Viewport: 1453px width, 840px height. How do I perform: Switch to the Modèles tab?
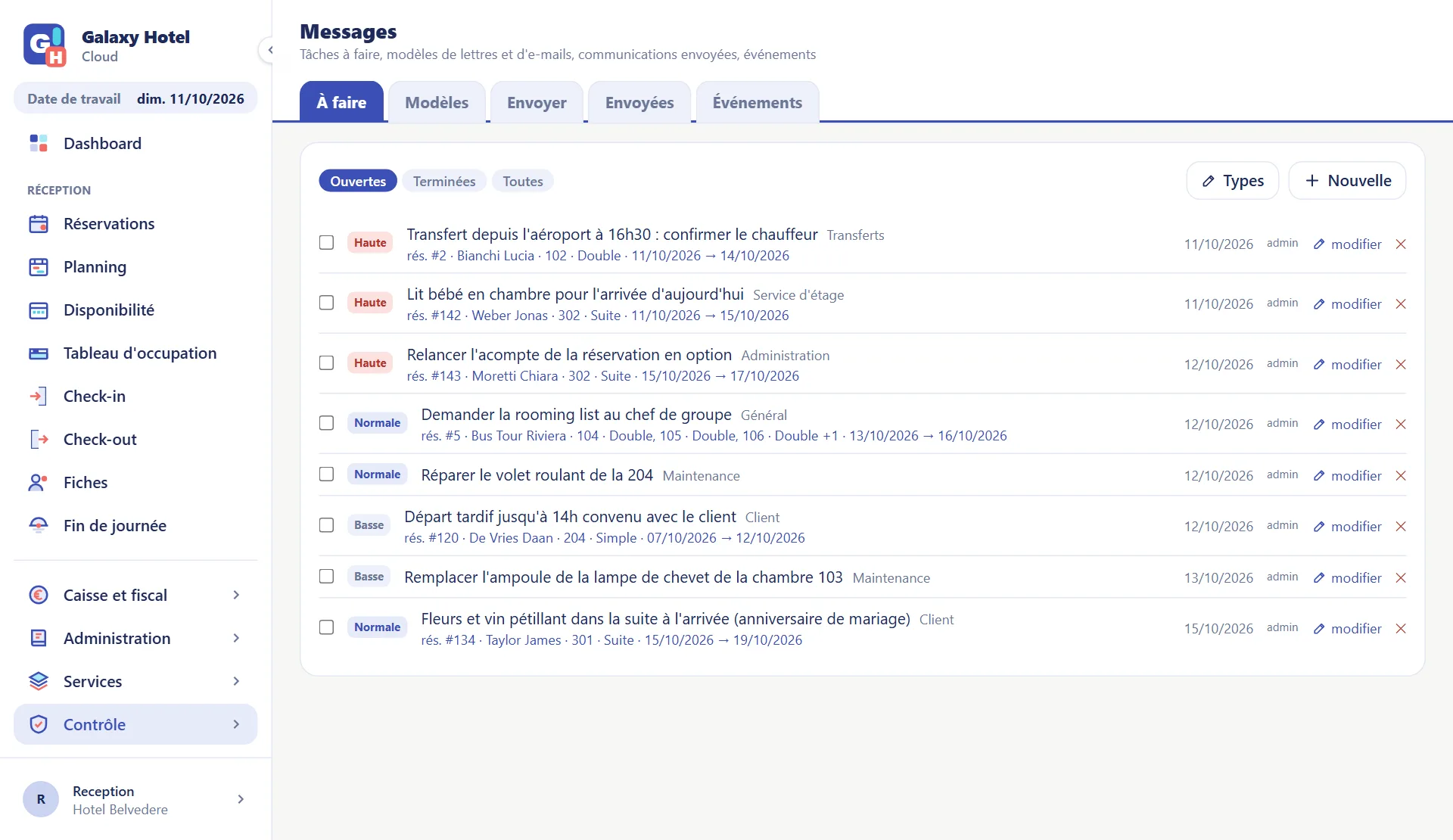[x=437, y=102]
